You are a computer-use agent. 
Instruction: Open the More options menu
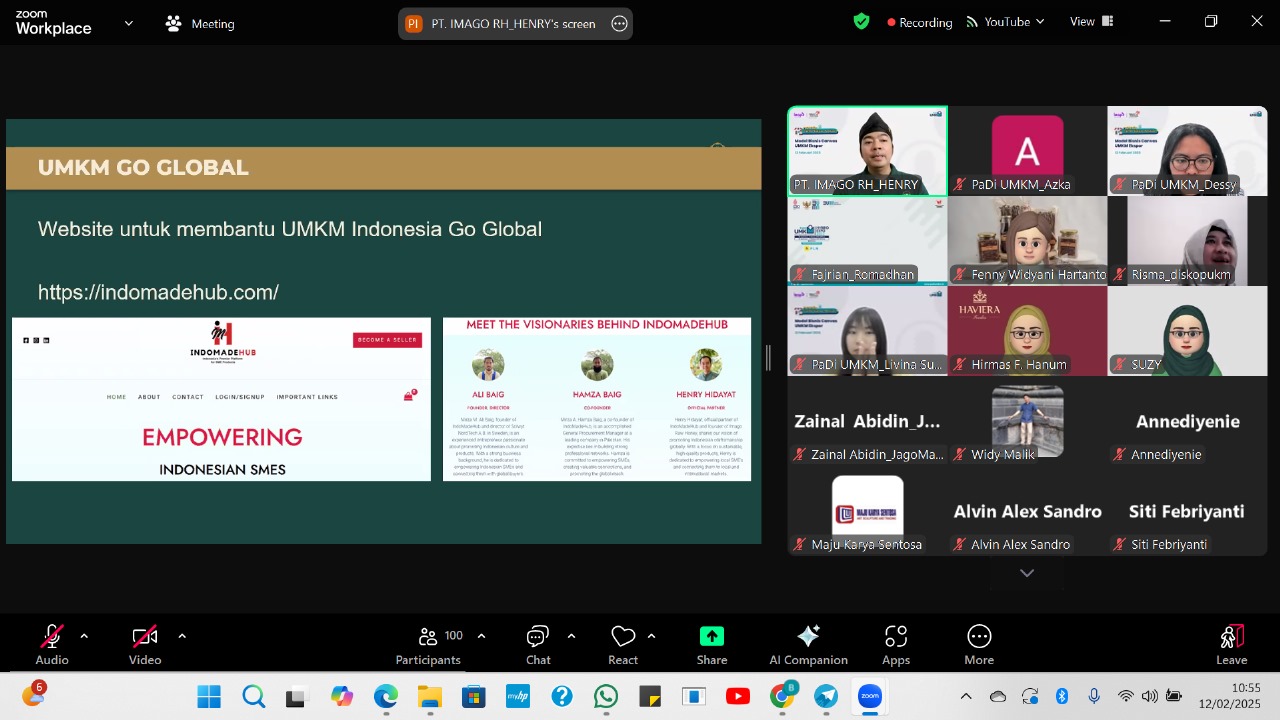(x=979, y=645)
